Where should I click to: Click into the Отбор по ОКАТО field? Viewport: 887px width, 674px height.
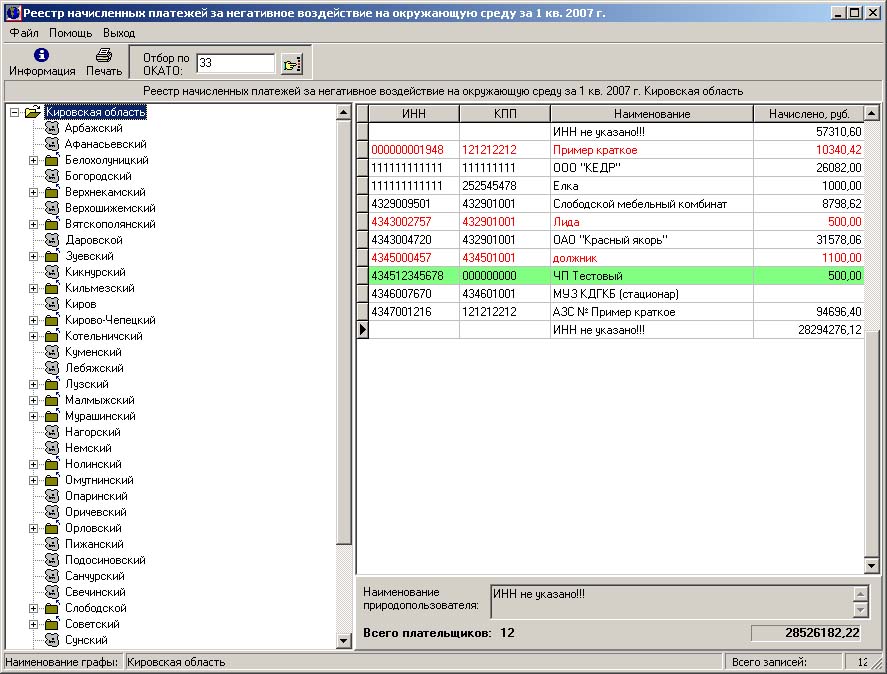pyautogui.click(x=235, y=63)
